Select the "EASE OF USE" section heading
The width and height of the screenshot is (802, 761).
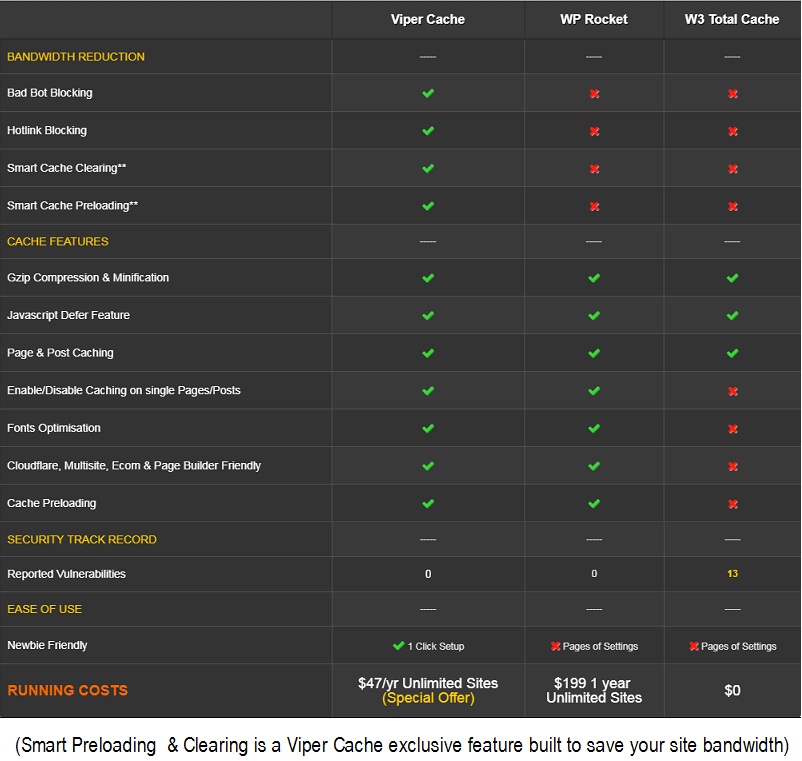click(x=44, y=609)
